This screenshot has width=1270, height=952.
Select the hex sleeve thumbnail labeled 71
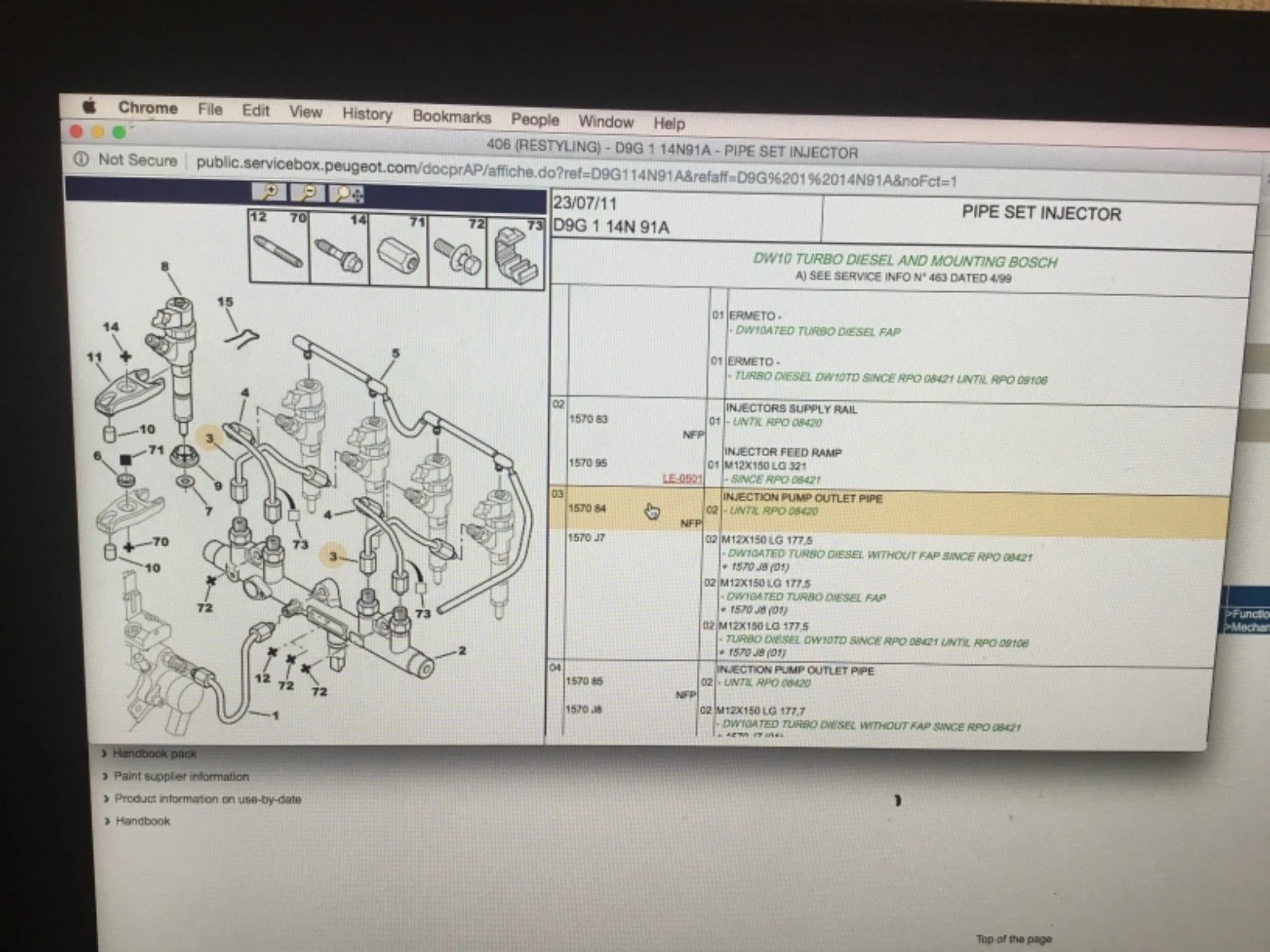pyautogui.click(x=398, y=250)
